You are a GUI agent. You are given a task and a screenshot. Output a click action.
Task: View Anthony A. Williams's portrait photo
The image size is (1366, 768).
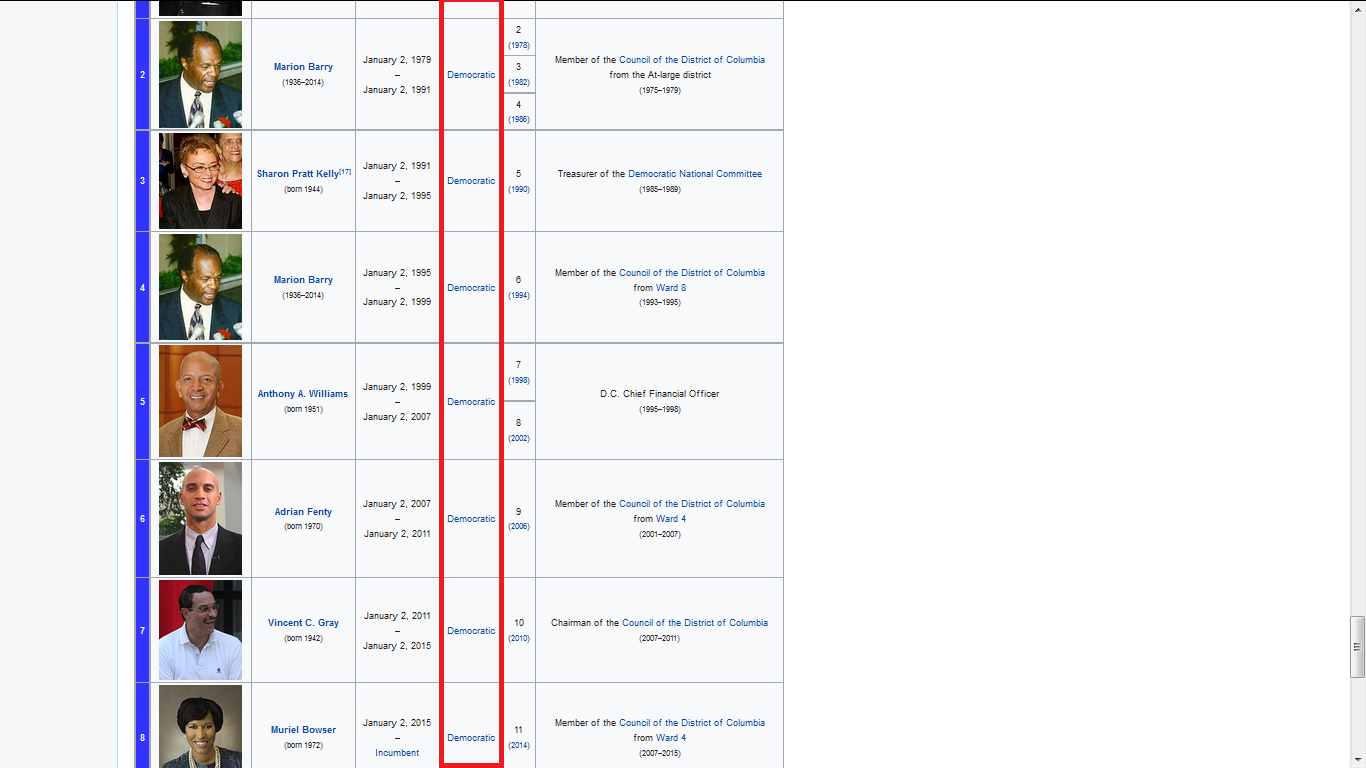coord(200,401)
